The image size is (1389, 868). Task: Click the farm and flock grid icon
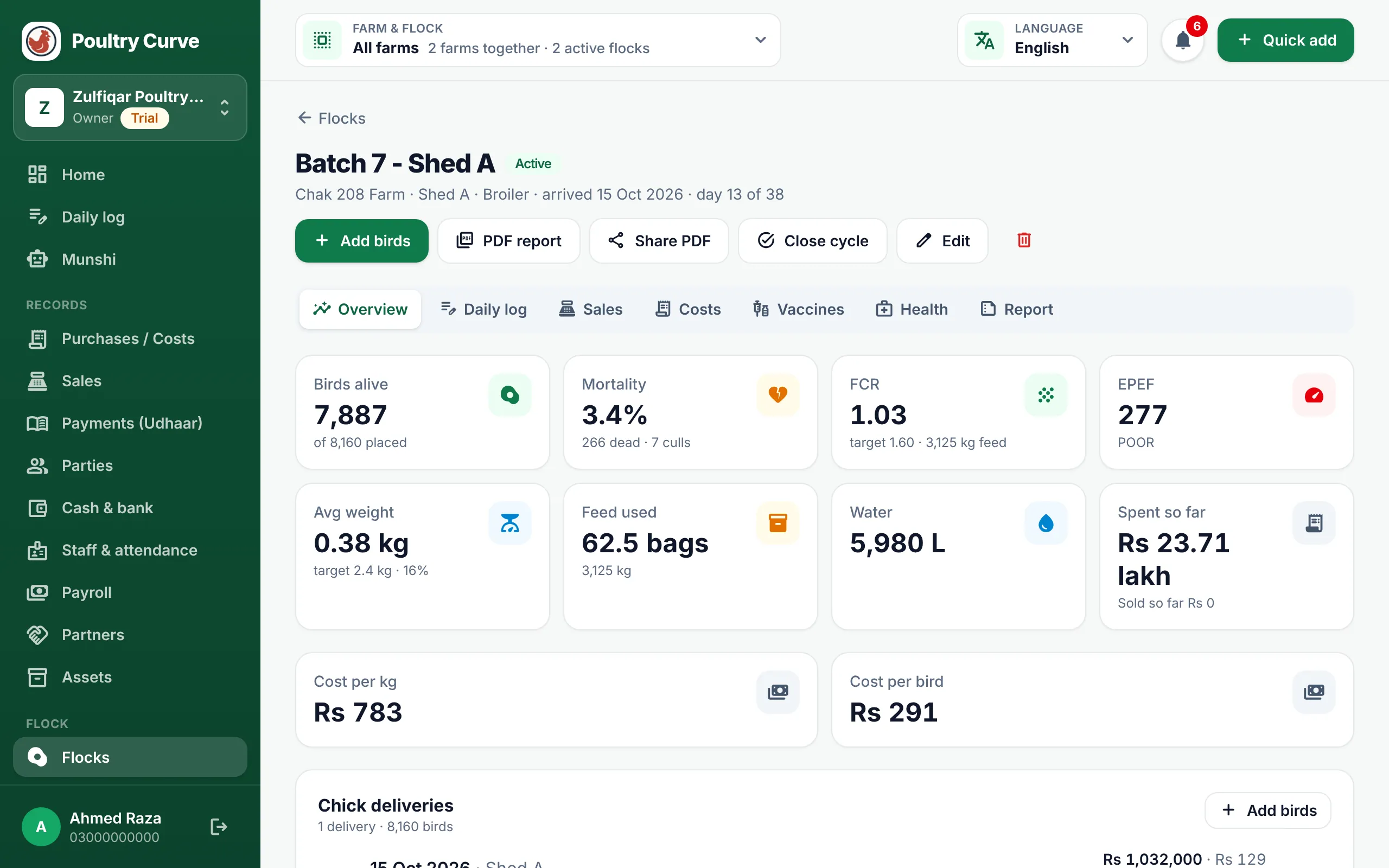tap(323, 40)
